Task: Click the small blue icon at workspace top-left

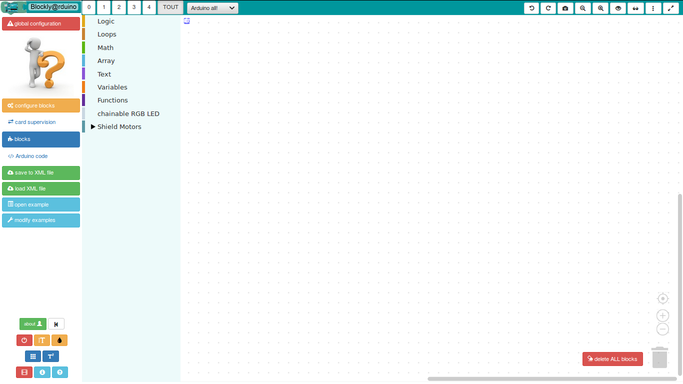Action: [x=186, y=21]
